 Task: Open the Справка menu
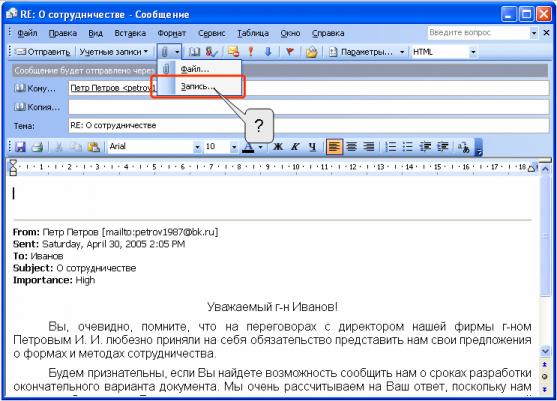pos(328,33)
